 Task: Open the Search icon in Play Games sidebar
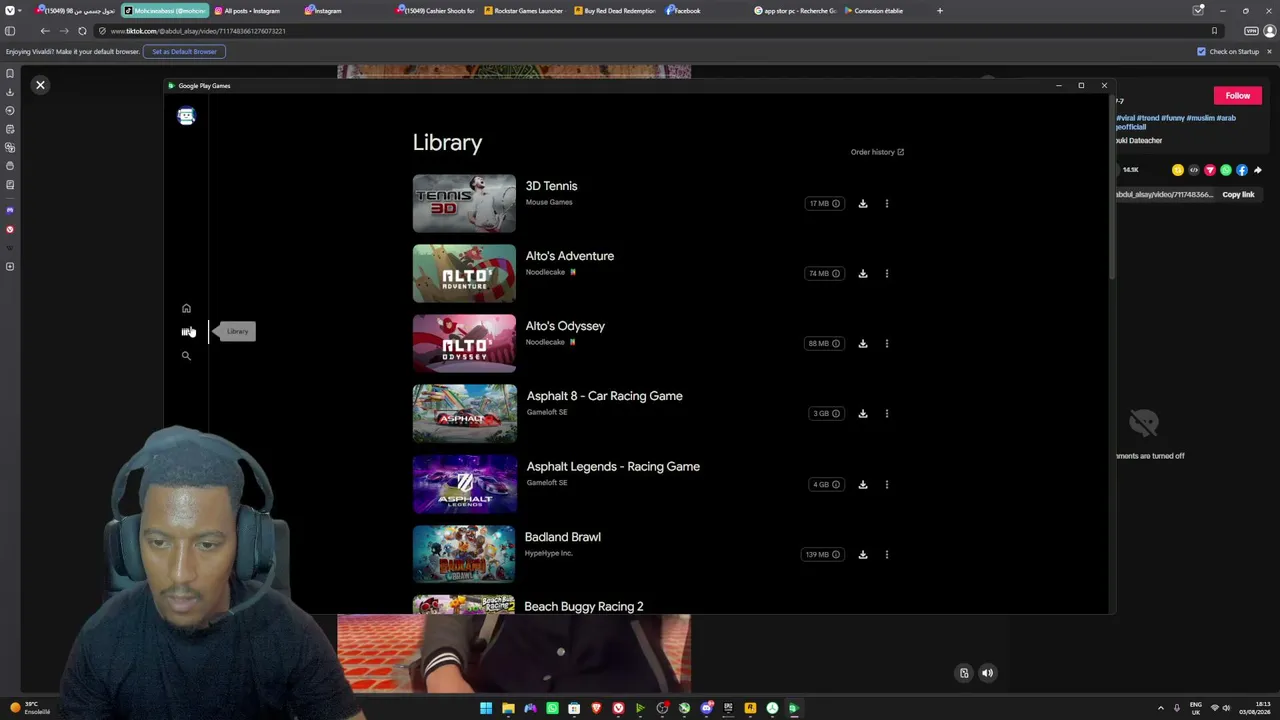(186, 356)
